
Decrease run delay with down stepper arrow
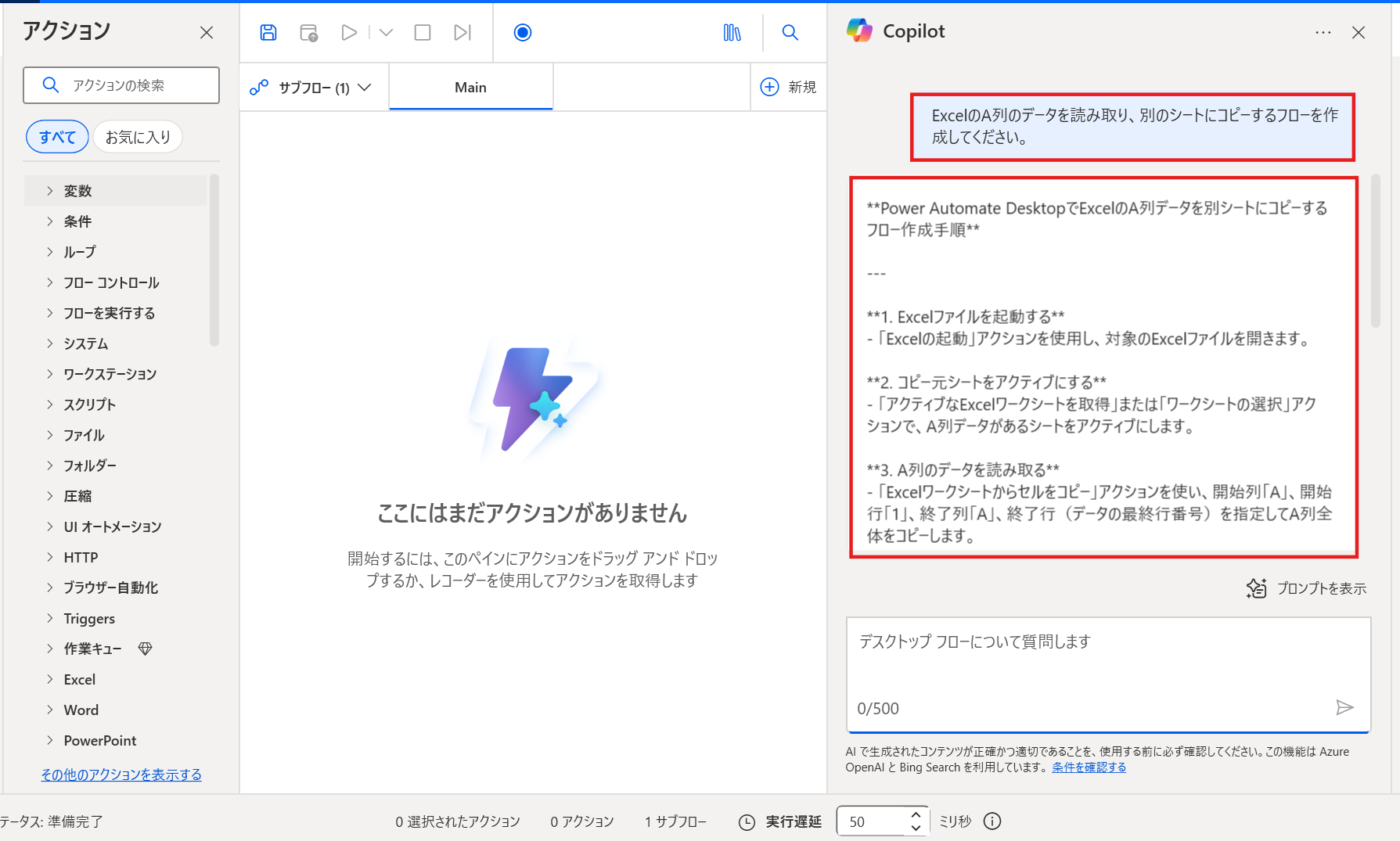click(x=916, y=828)
